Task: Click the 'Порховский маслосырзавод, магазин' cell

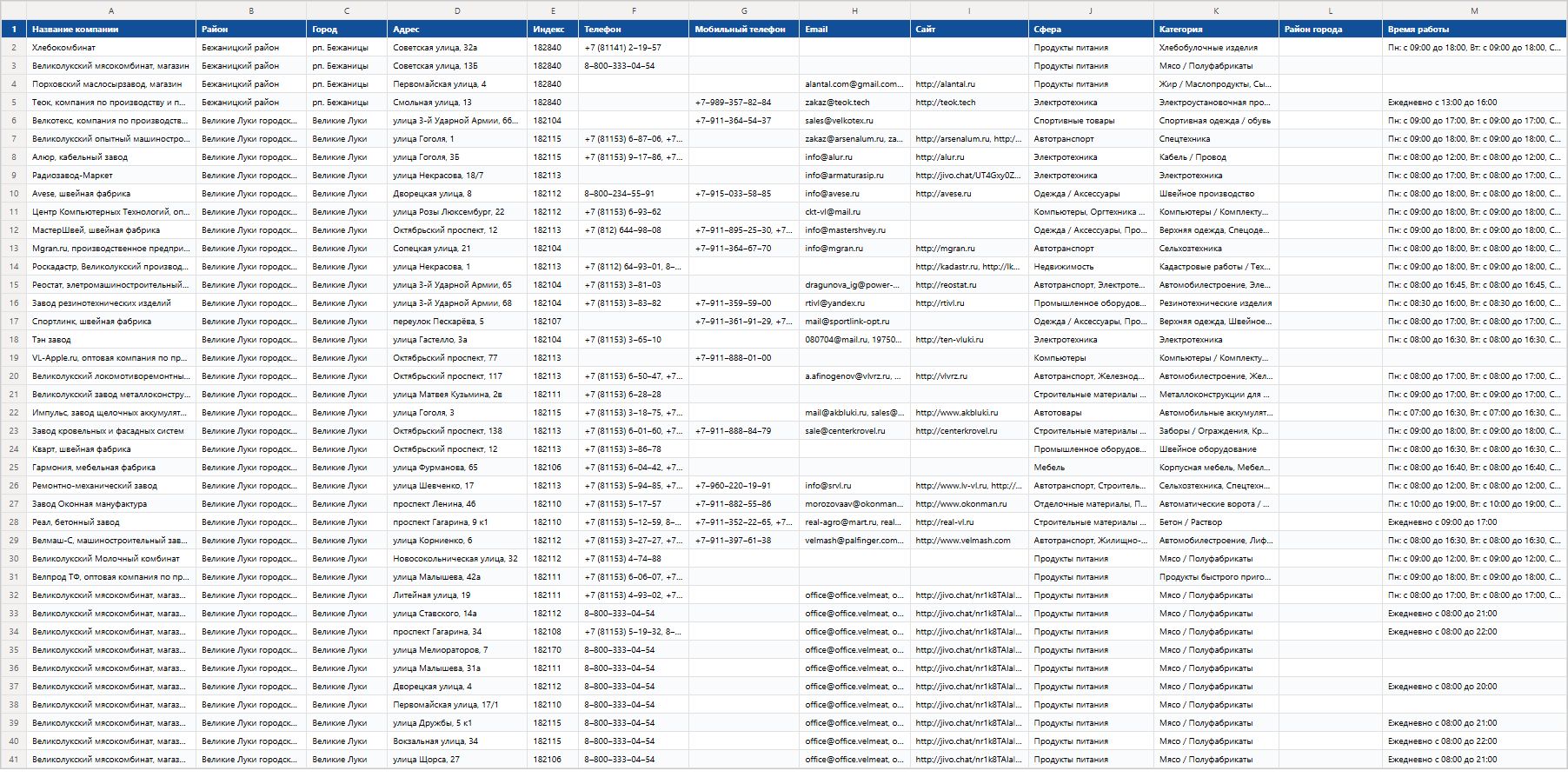Action: point(111,84)
